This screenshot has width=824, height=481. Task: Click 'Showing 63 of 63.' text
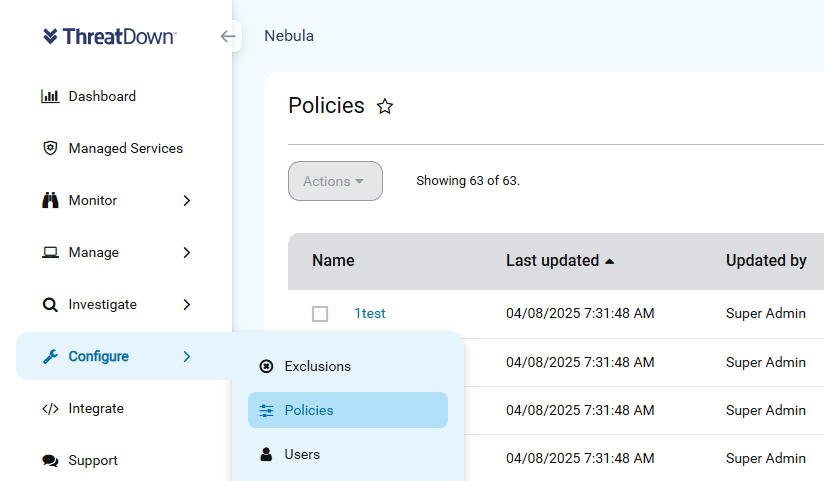468,181
